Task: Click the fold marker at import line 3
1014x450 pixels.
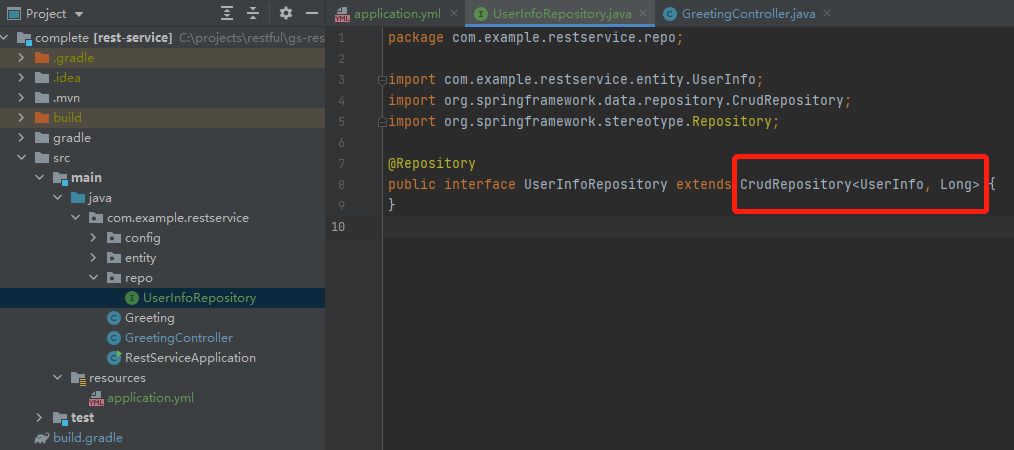Action: tap(382, 80)
